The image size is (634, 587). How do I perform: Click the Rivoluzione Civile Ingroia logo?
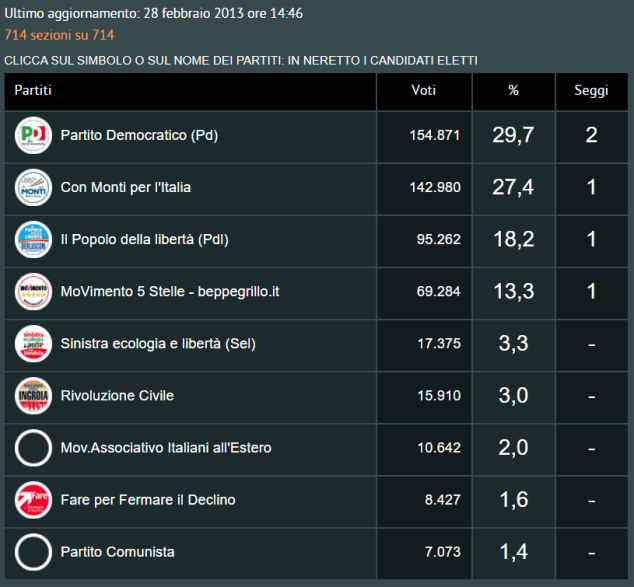tap(34, 395)
